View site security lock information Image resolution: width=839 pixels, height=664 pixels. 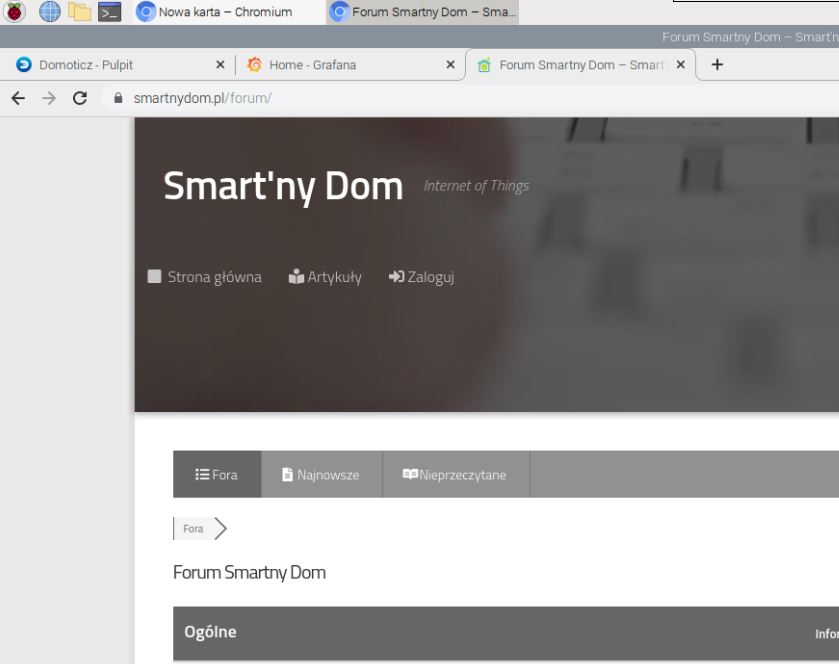pyautogui.click(x=118, y=98)
